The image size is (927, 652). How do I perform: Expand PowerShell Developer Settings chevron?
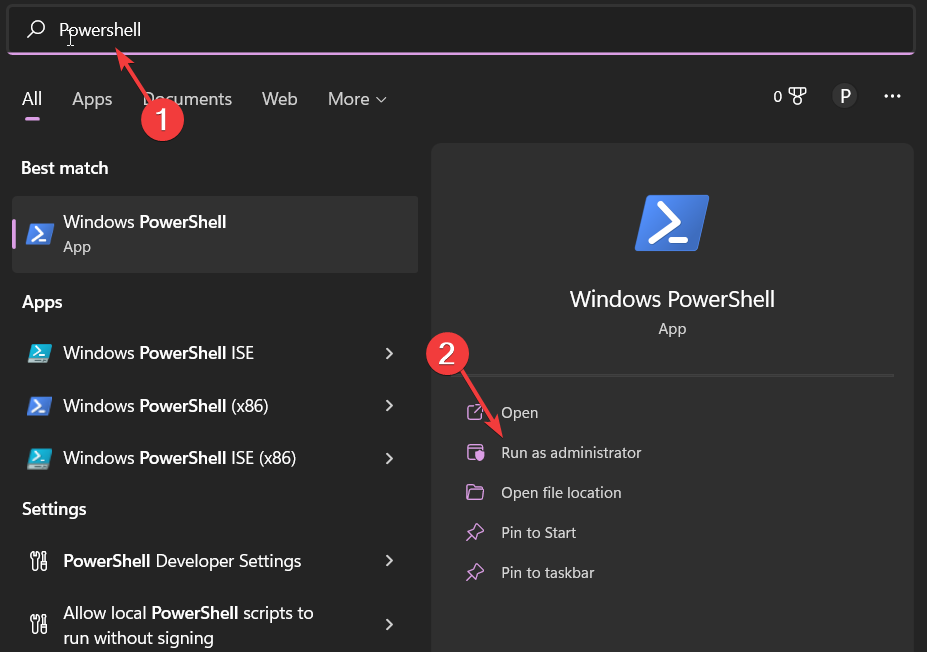(389, 561)
